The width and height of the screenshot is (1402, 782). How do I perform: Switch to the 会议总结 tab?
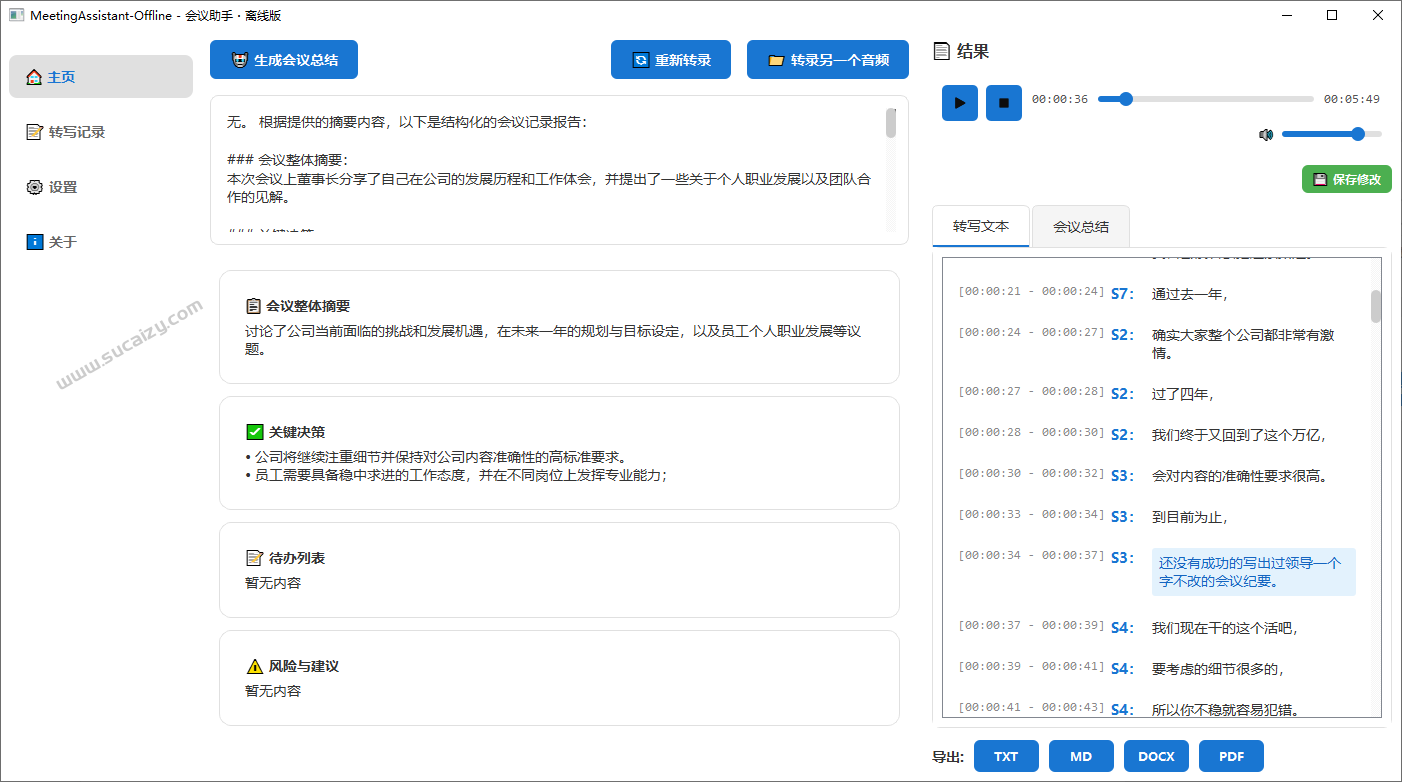[x=1080, y=226]
